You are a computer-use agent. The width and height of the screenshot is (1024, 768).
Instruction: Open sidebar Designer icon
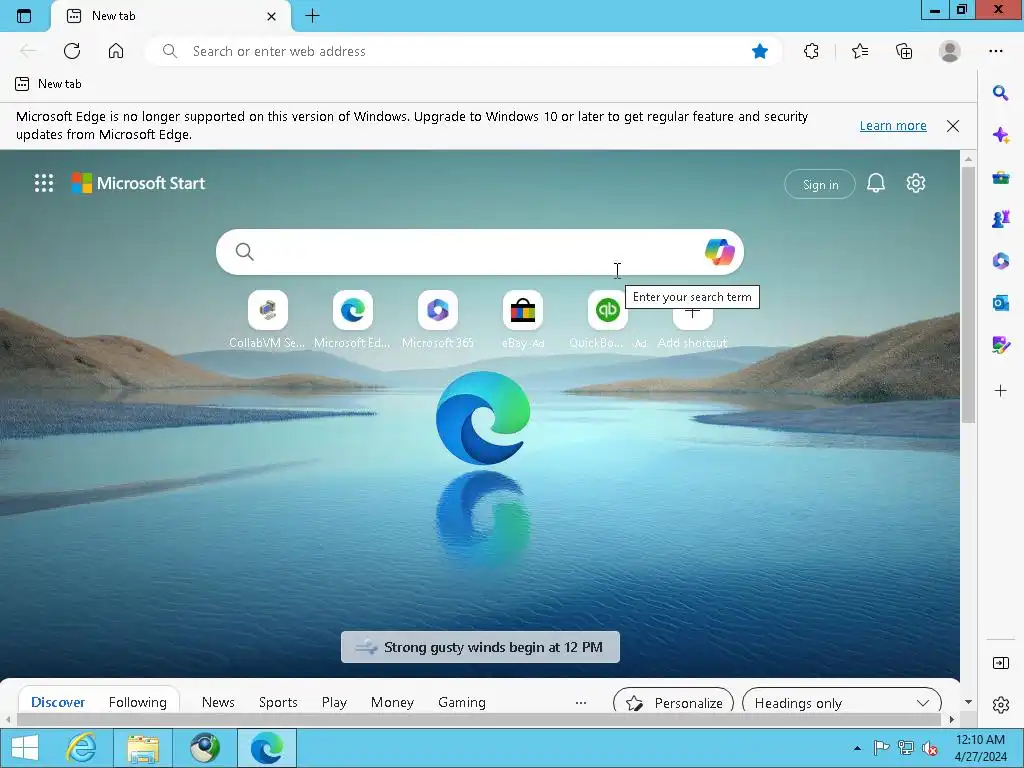[x=1000, y=345]
